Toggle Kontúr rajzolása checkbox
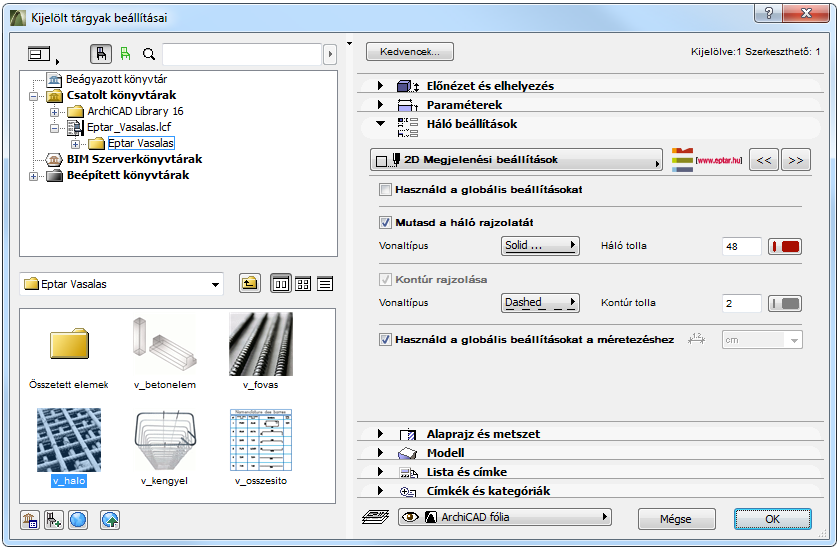Image resolution: width=840 pixels, height=551 pixels. pyautogui.click(x=385, y=280)
